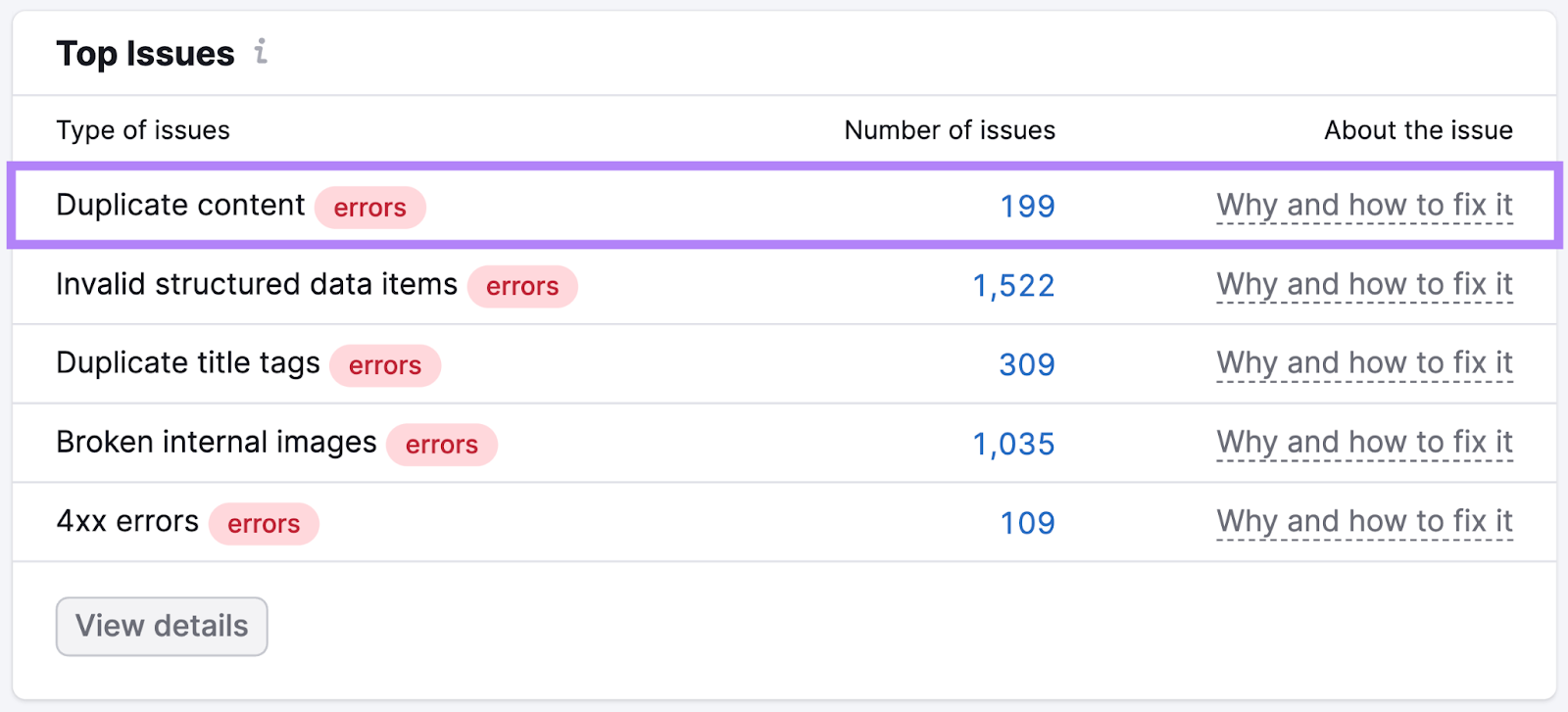Open 'Why and how to fix it' for 4xx errors

[1364, 522]
